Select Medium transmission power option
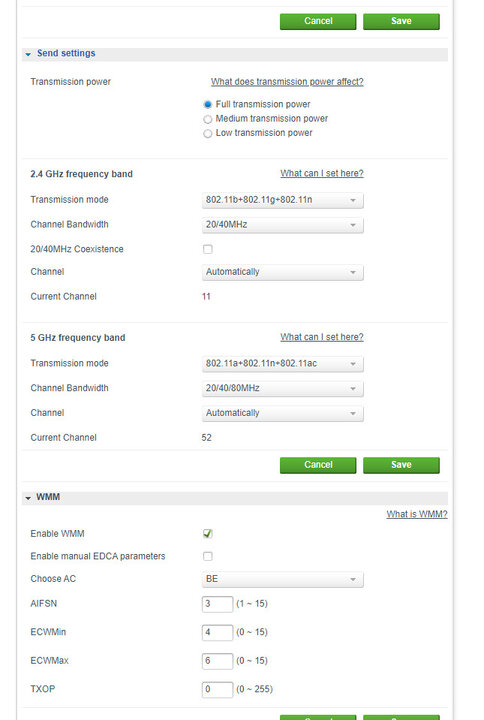This screenshot has width=484, height=720. point(208,119)
